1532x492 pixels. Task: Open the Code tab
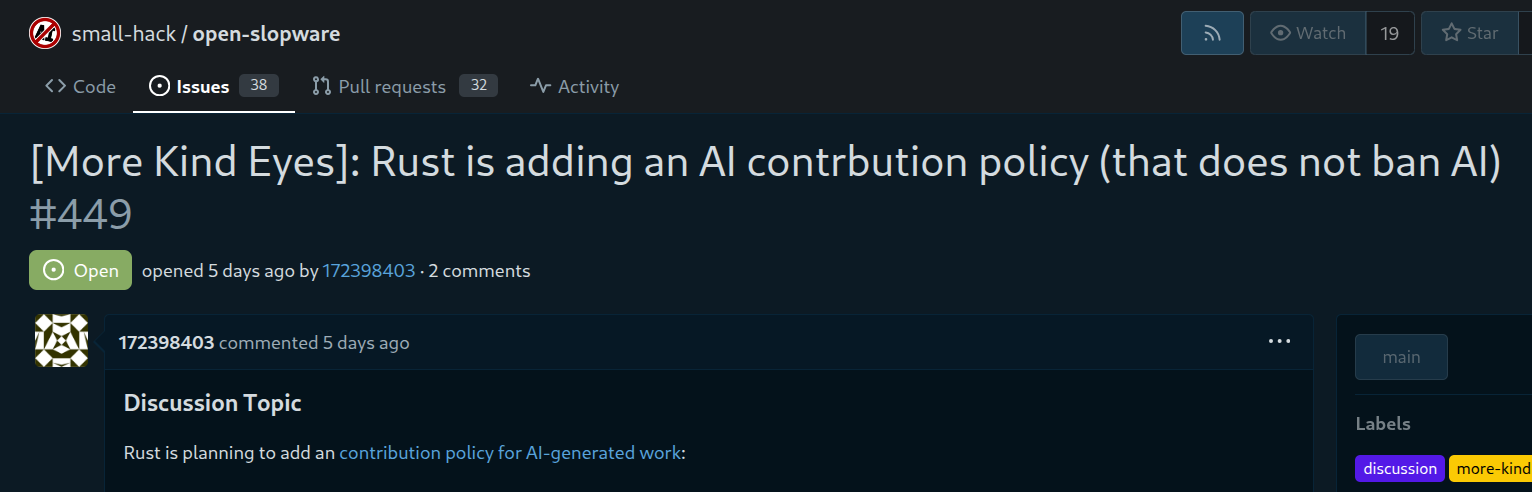coord(81,87)
